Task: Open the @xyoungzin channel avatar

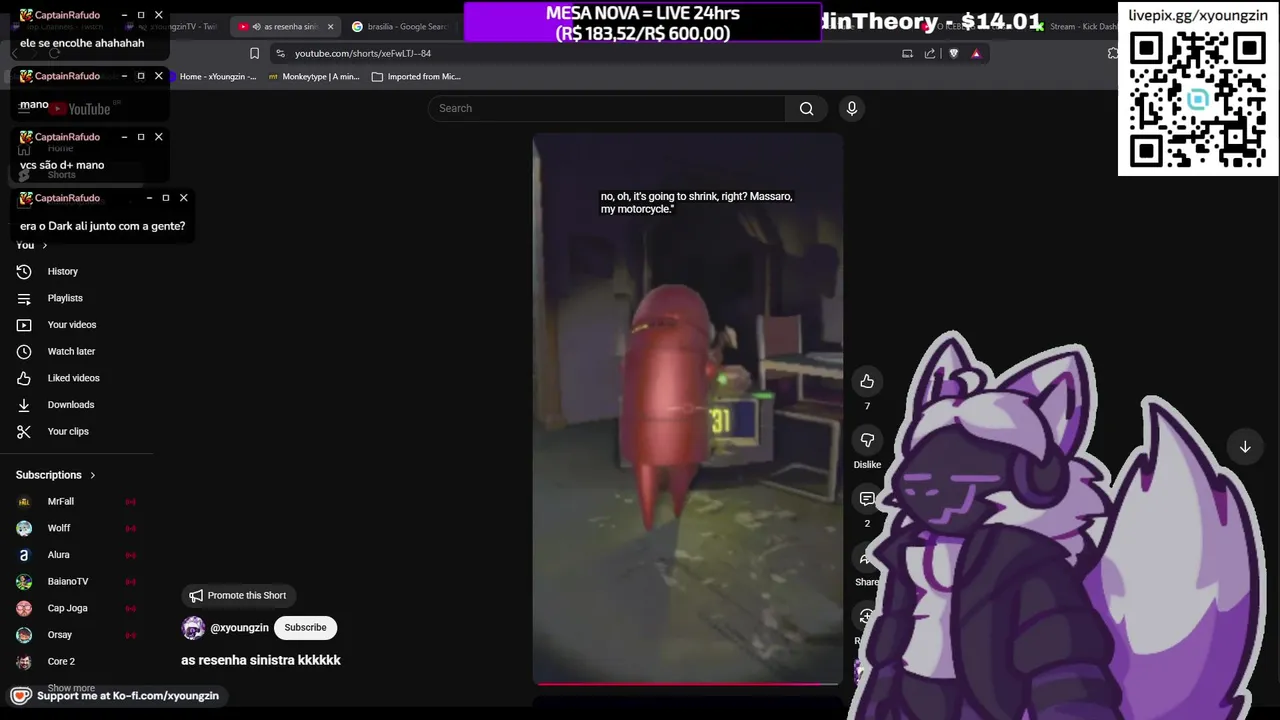Action: (x=193, y=628)
